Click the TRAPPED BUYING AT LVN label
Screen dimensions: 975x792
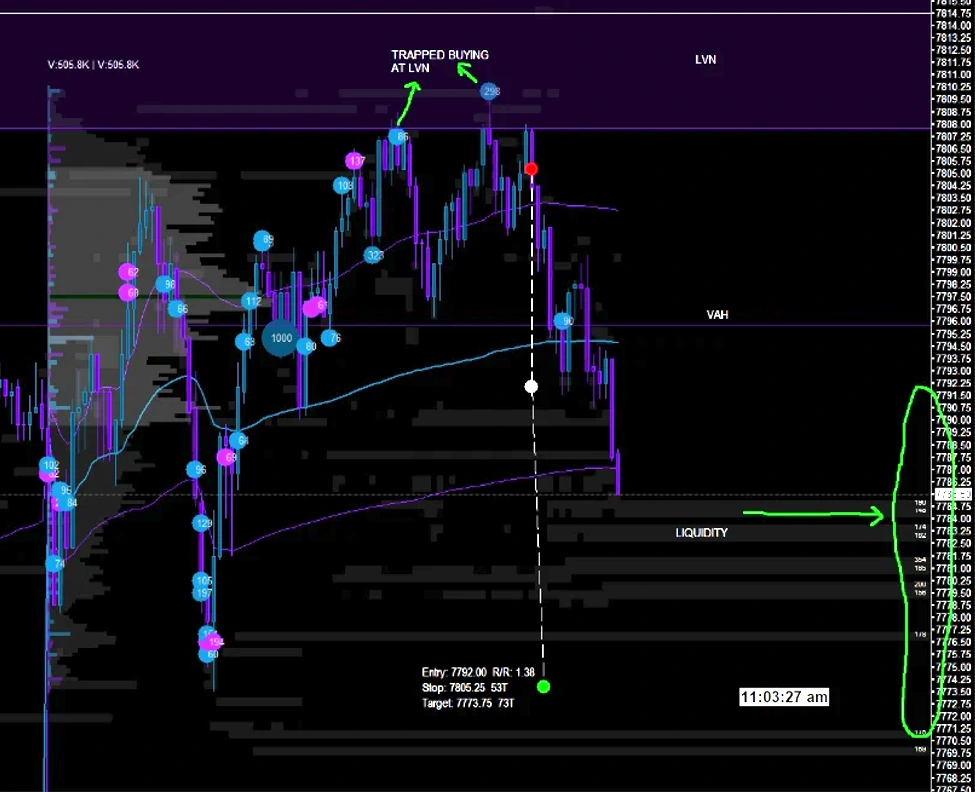pos(440,62)
